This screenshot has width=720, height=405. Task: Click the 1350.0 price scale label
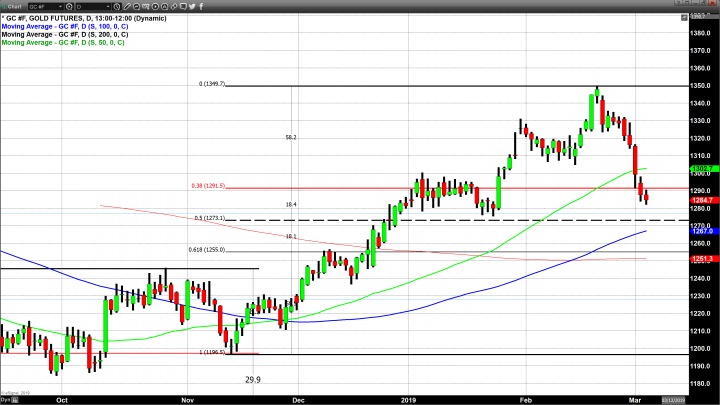point(701,85)
